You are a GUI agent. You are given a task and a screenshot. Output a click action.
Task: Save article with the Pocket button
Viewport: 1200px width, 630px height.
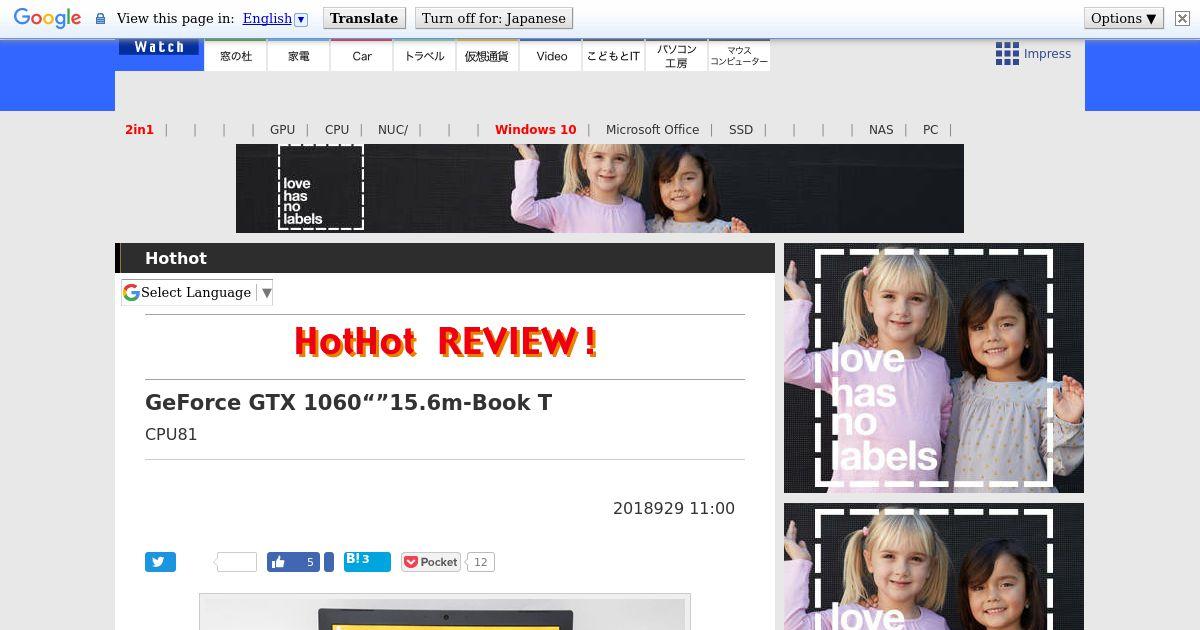pyautogui.click(x=431, y=562)
